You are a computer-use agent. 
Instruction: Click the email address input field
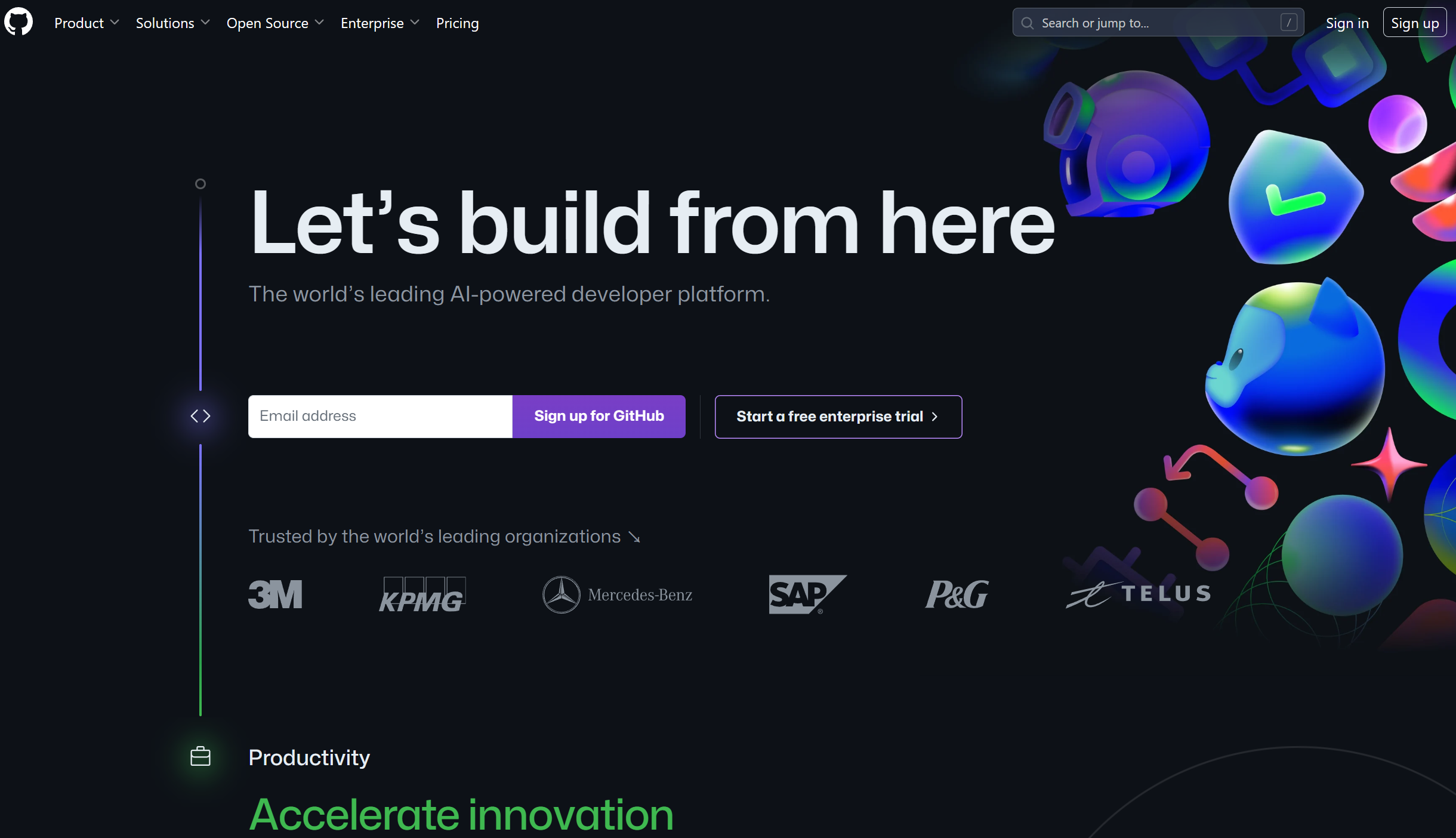[381, 416]
